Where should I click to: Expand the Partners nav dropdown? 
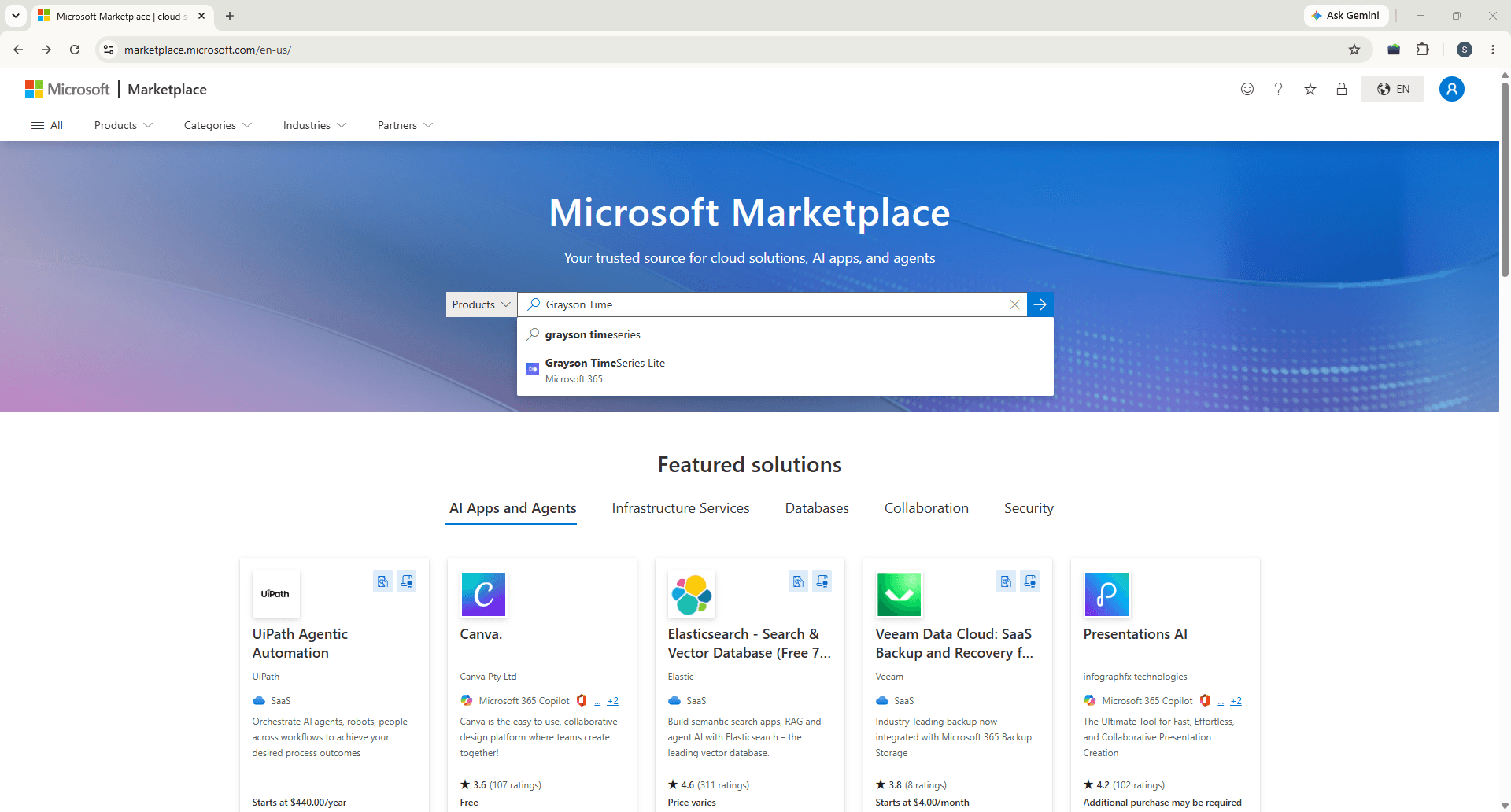point(405,125)
